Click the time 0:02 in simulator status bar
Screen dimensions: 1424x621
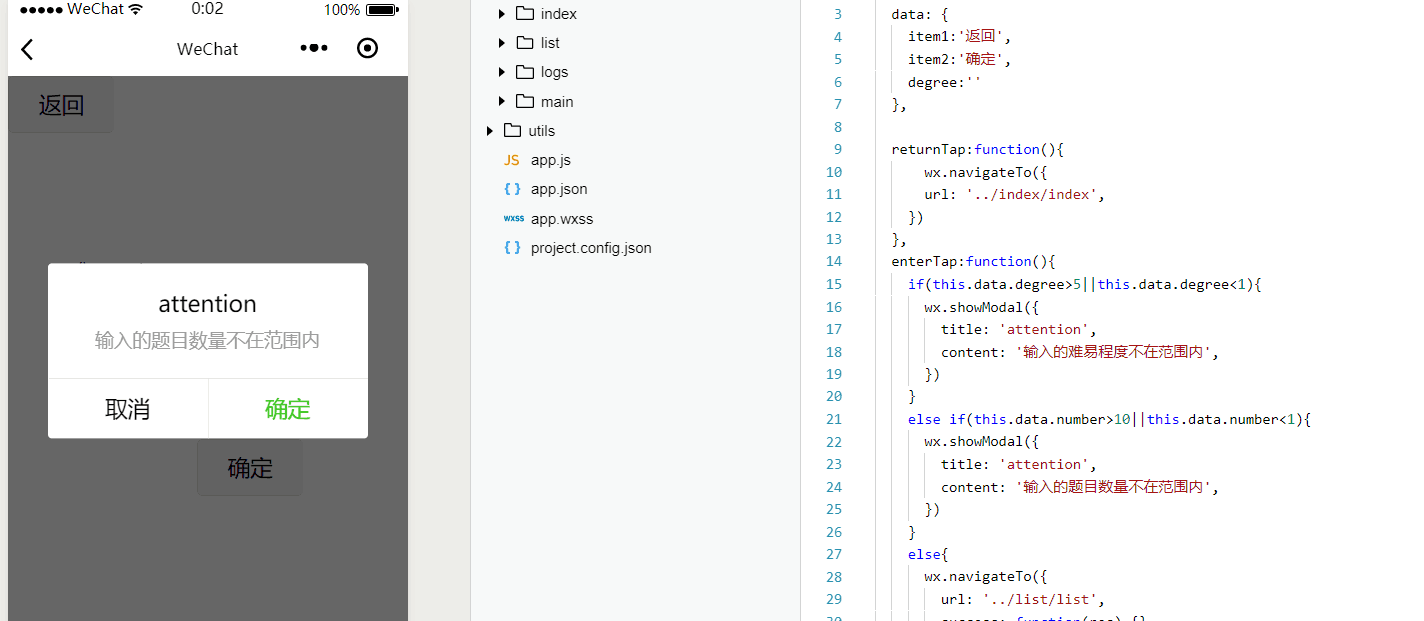[208, 9]
